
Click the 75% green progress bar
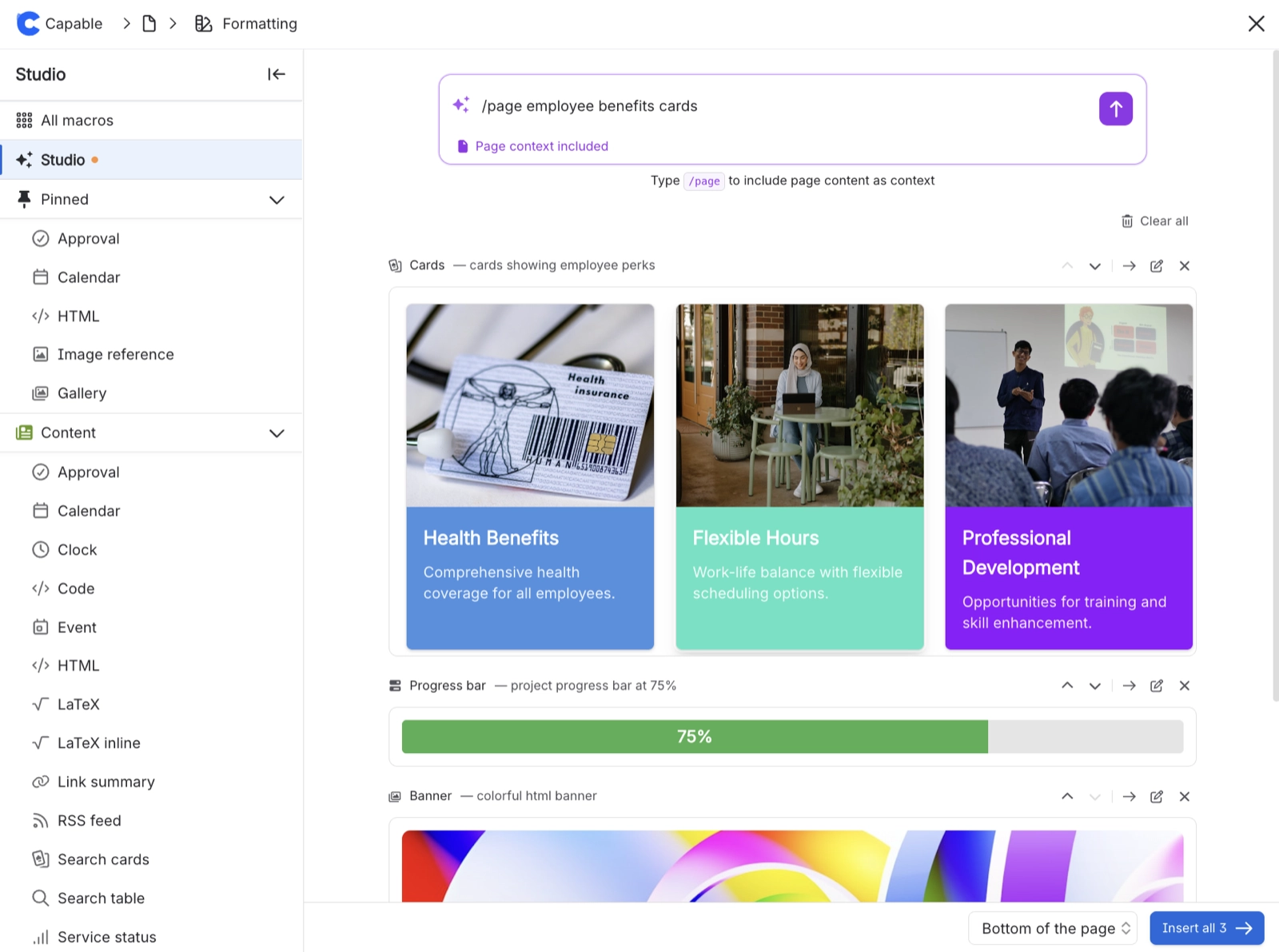pyautogui.click(x=695, y=736)
